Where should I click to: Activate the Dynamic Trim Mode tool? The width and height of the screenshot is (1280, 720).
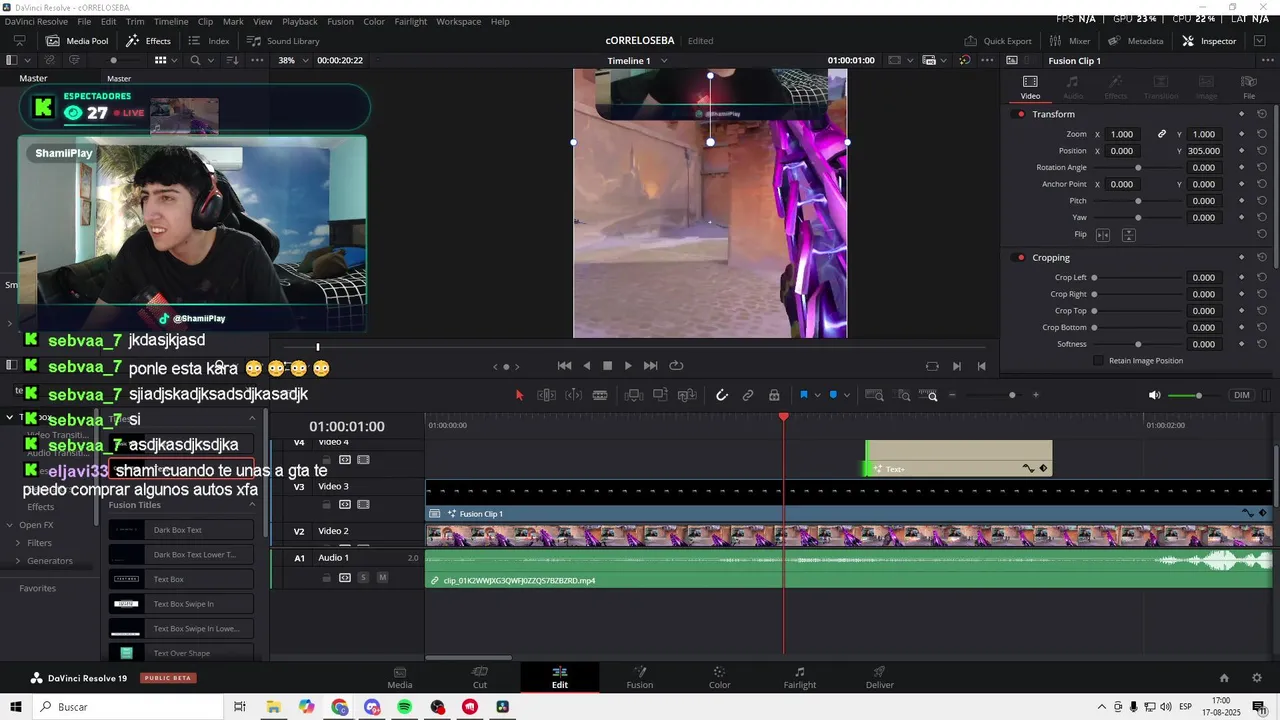coord(574,395)
